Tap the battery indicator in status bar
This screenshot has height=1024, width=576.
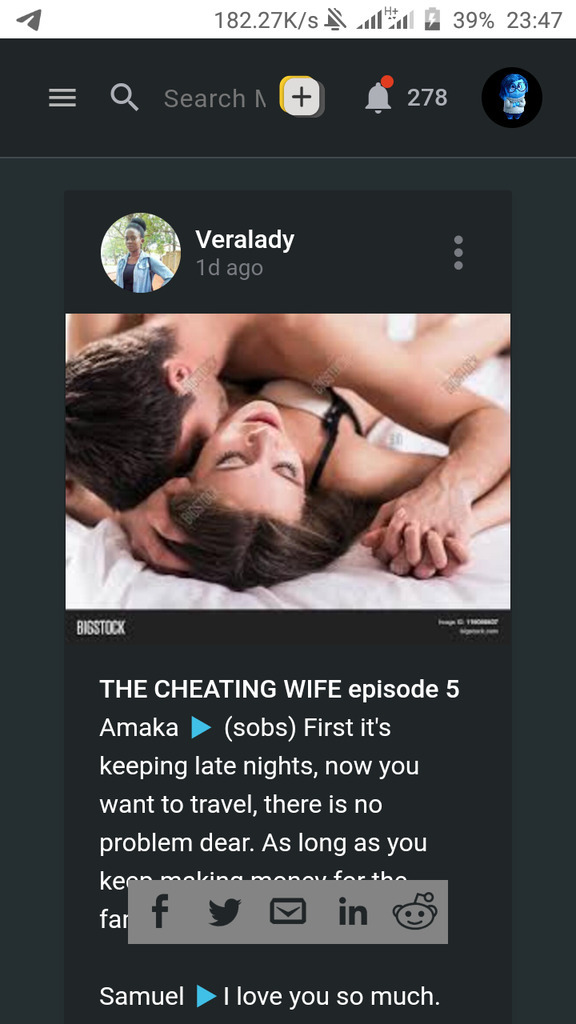432,20
